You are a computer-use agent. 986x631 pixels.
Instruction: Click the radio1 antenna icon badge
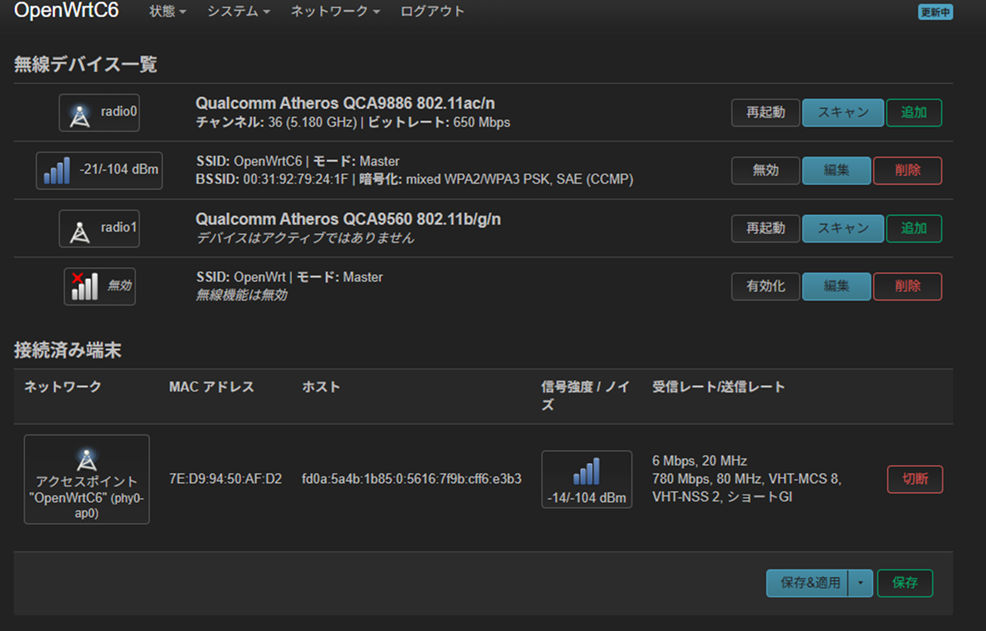[x=99, y=228]
